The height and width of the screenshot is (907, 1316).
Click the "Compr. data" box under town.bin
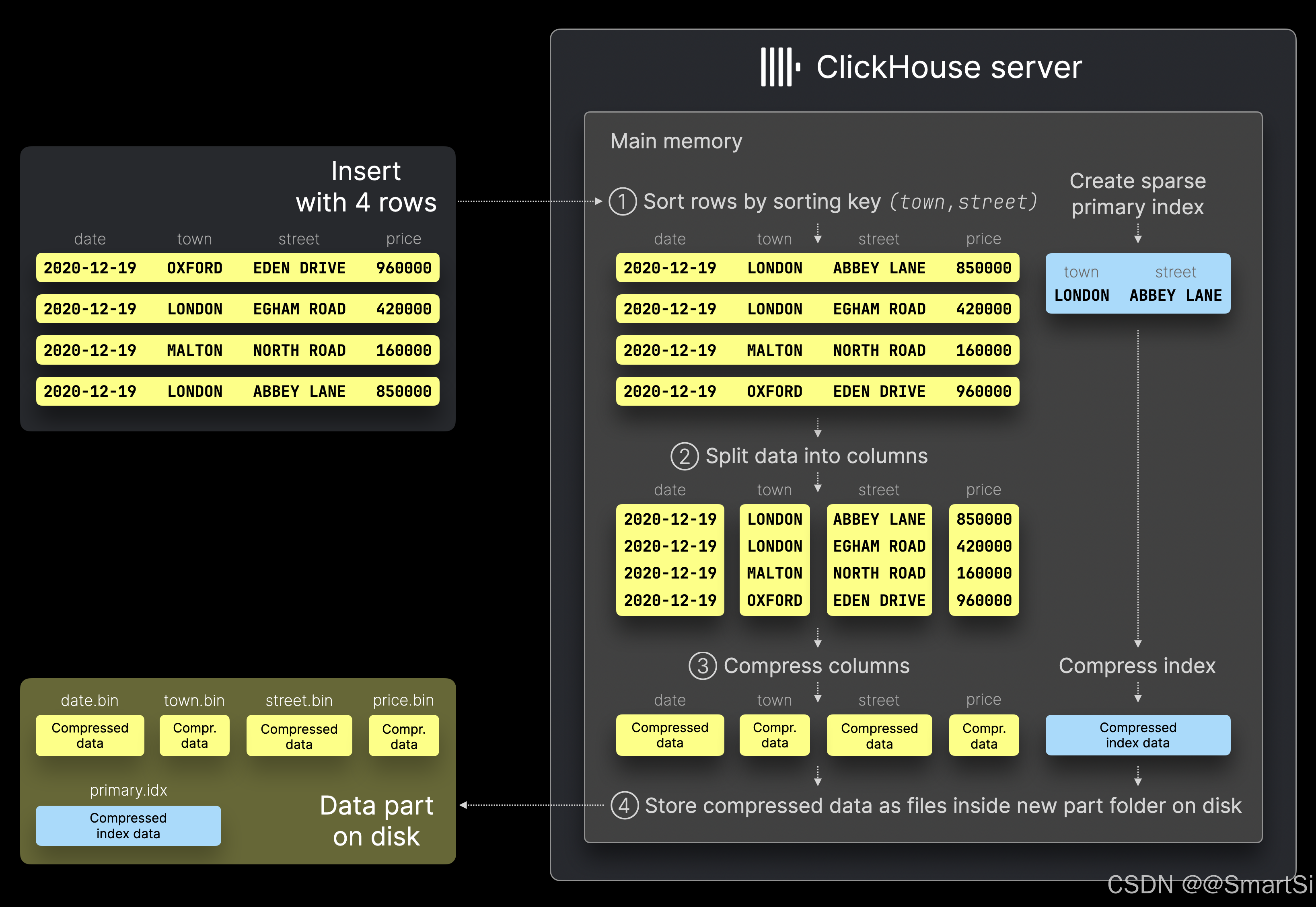(194, 735)
